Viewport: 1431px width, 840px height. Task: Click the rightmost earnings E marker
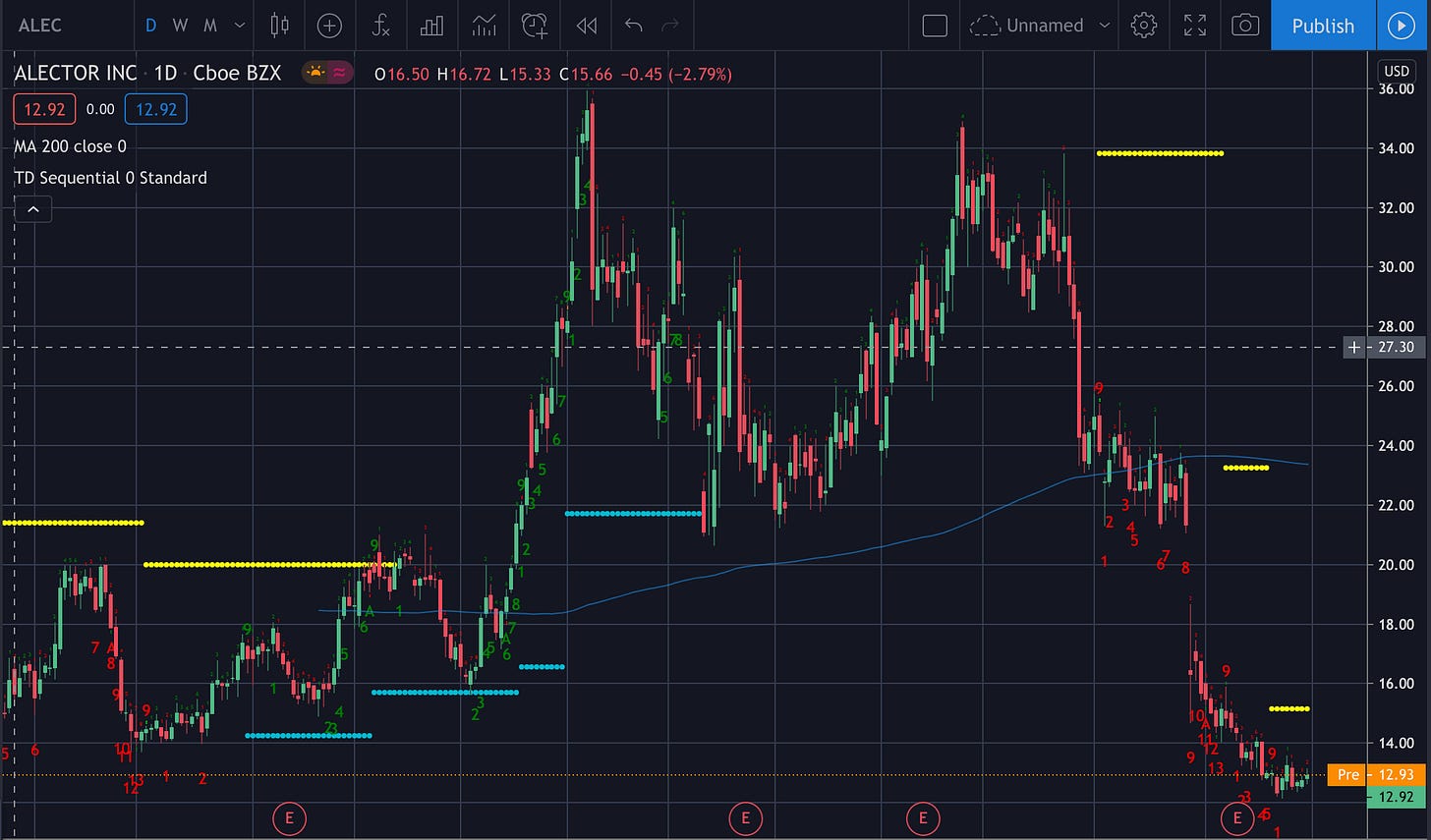1237,817
